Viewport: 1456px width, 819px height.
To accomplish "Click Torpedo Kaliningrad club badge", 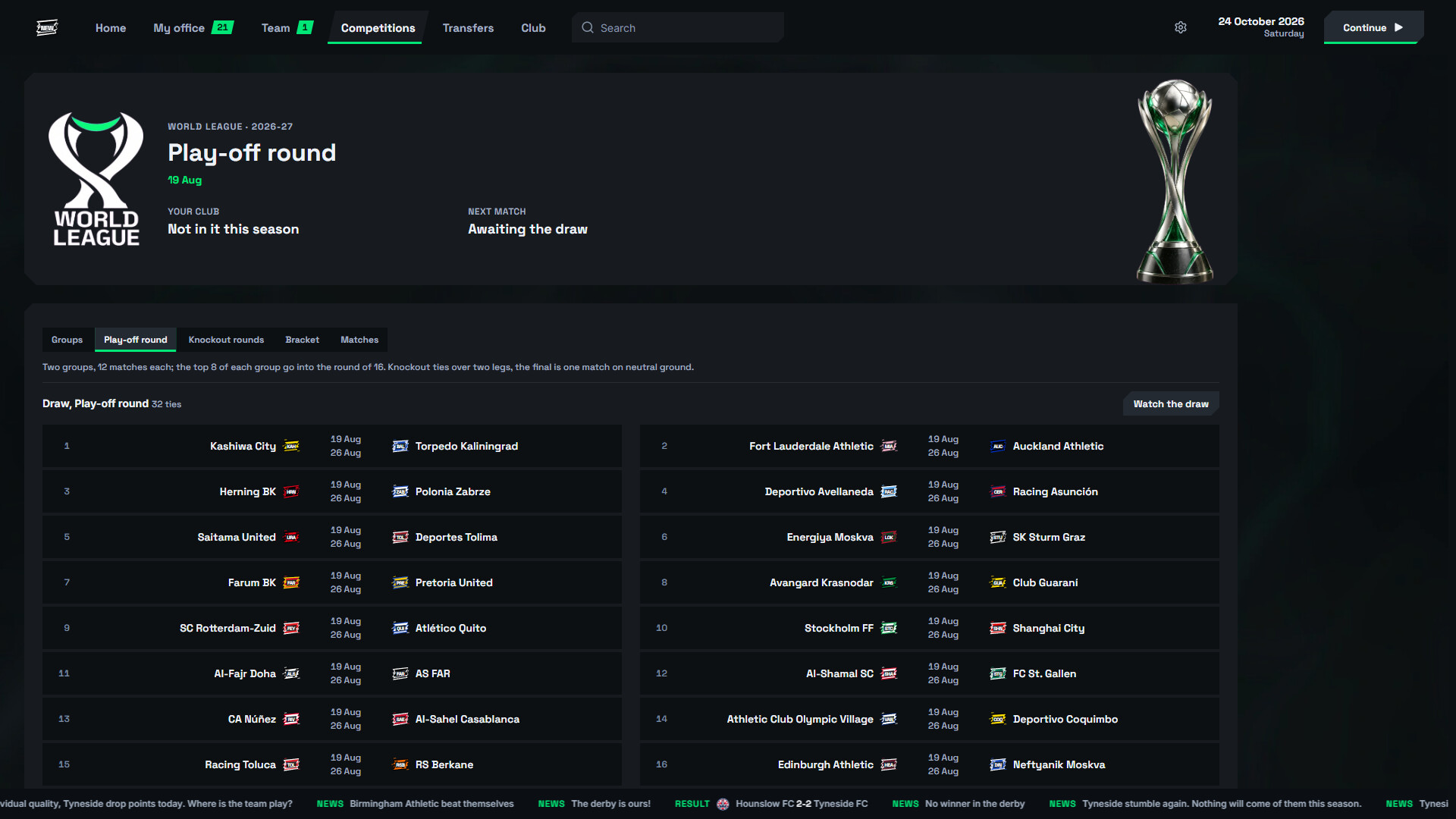I will point(400,446).
